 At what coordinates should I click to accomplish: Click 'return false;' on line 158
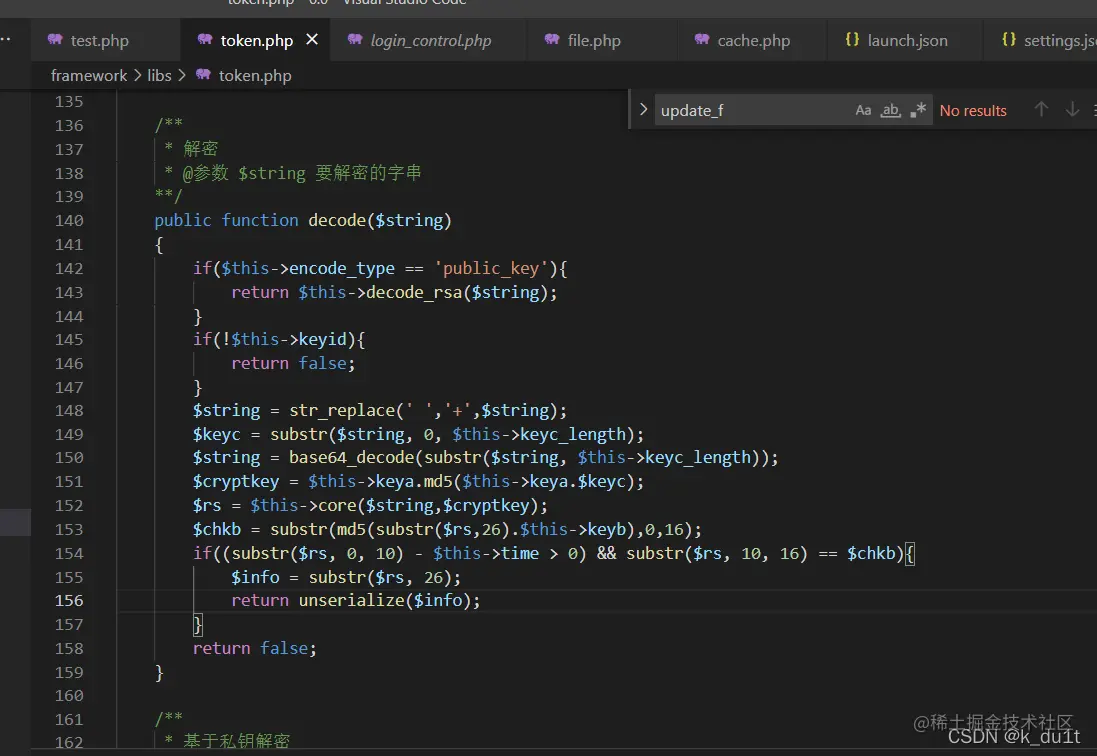[255, 648]
